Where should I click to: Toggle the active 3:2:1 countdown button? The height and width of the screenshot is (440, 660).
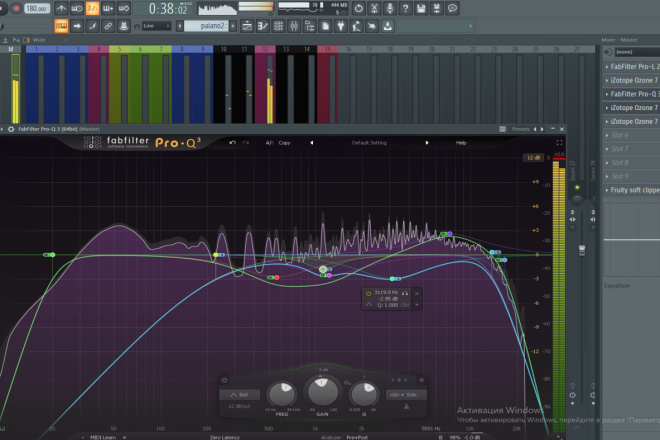coord(92,8)
